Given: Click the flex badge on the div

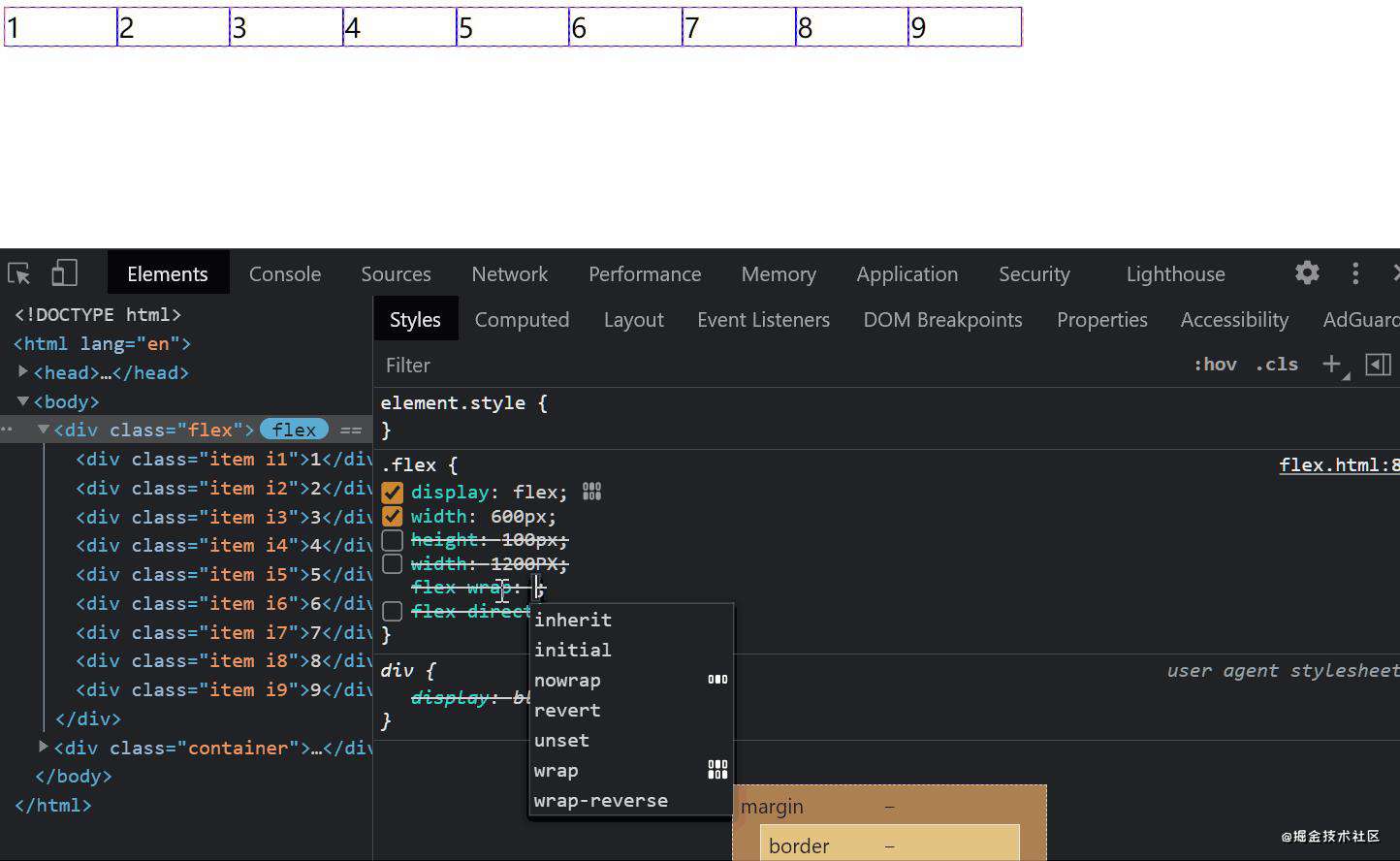Looking at the screenshot, I should pyautogui.click(x=294, y=429).
